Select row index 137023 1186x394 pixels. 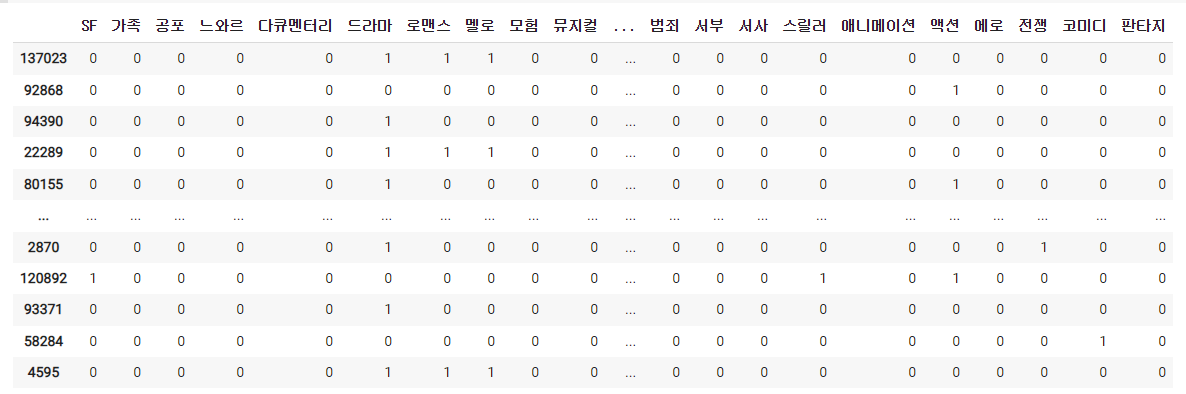(x=43, y=58)
